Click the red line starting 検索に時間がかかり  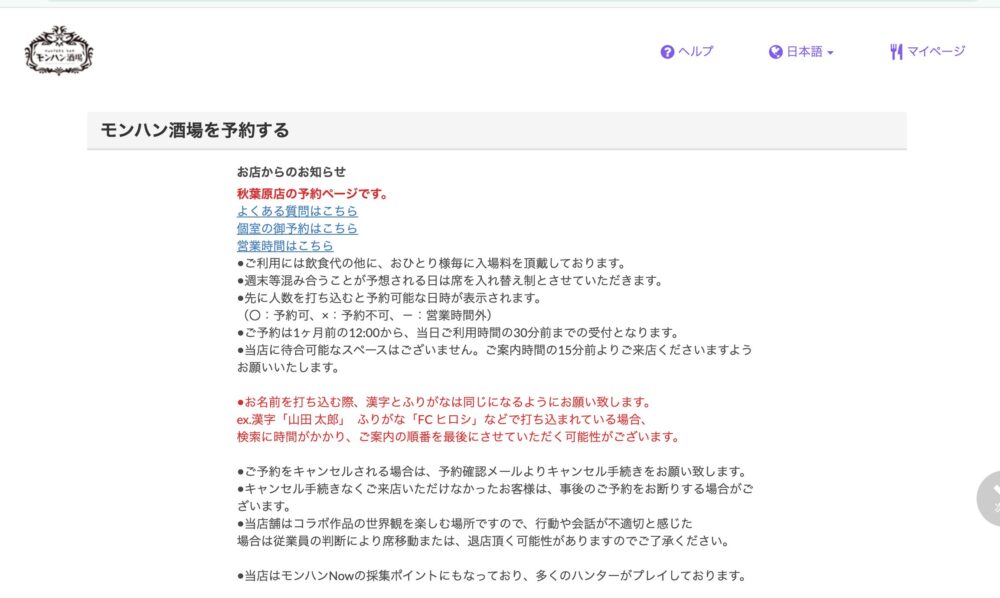[459, 437]
